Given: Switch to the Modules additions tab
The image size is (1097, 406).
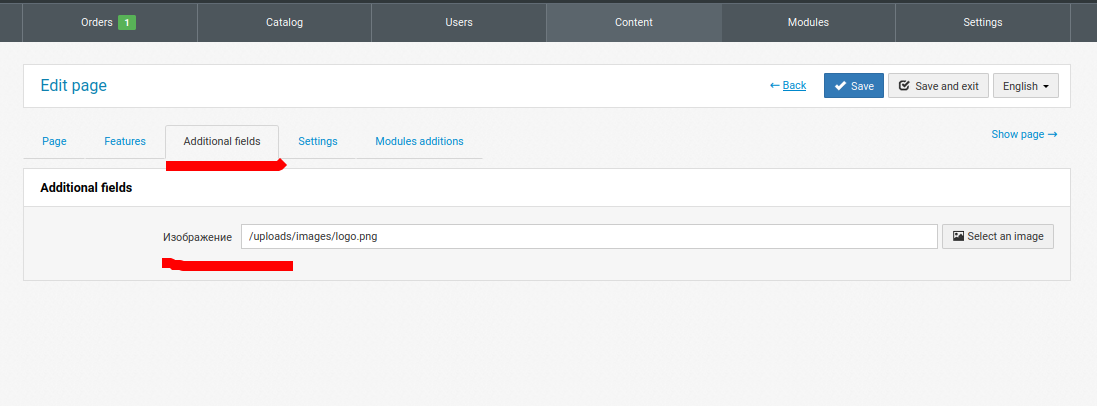Looking at the screenshot, I should pyautogui.click(x=419, y=141).
